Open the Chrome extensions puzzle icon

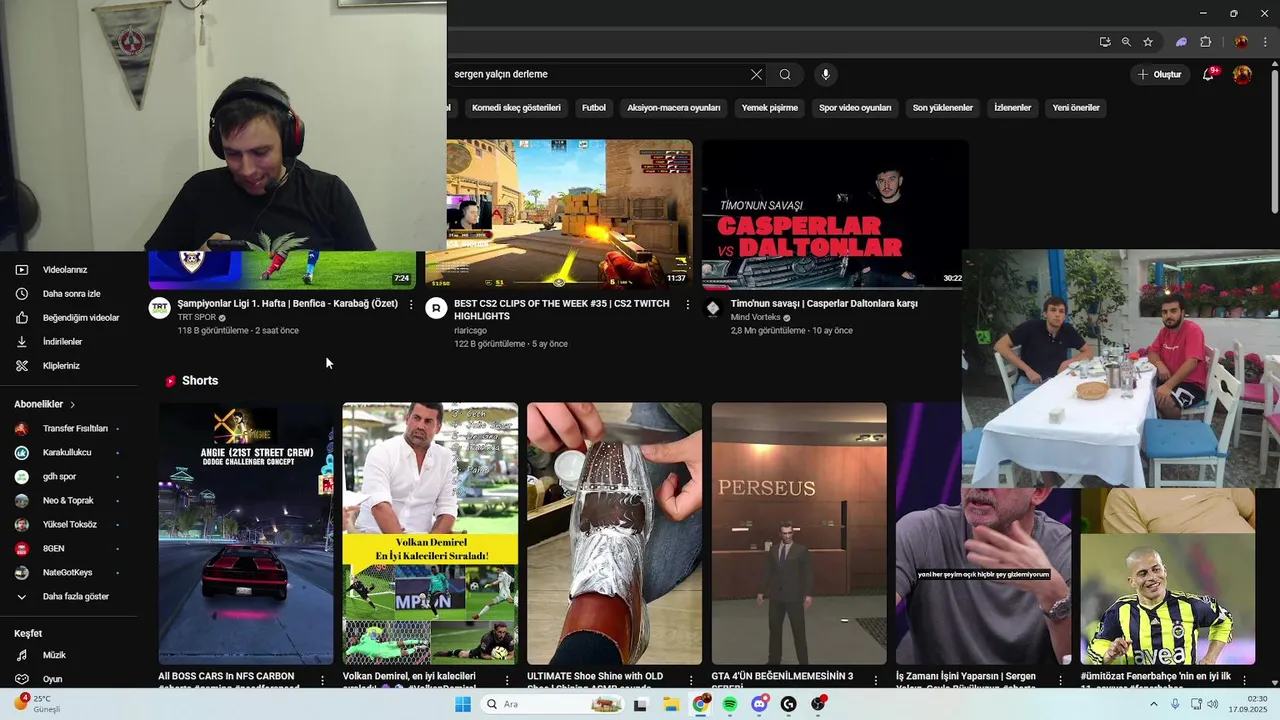[1205, 42]
